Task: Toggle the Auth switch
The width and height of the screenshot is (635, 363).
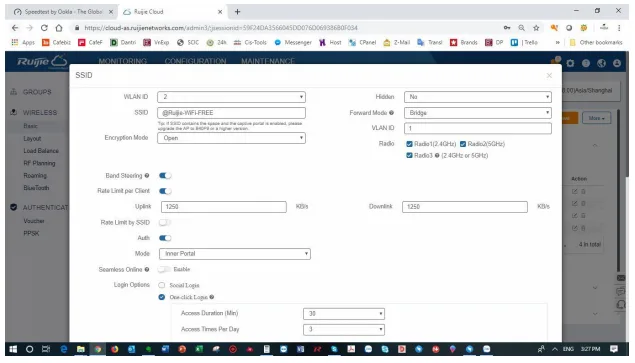Action: pyautogui.click(x=165, y=238)
